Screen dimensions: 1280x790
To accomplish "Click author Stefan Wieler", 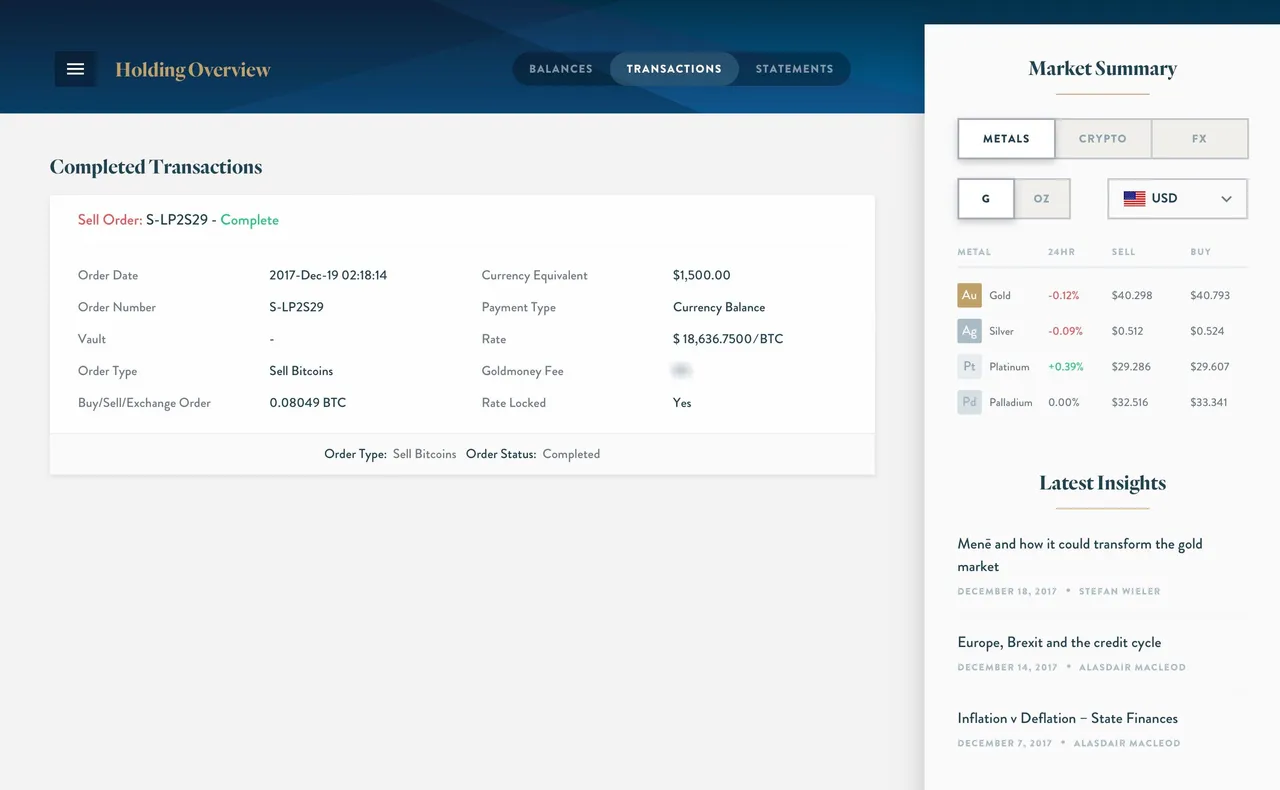I will tap(1120, 591).
